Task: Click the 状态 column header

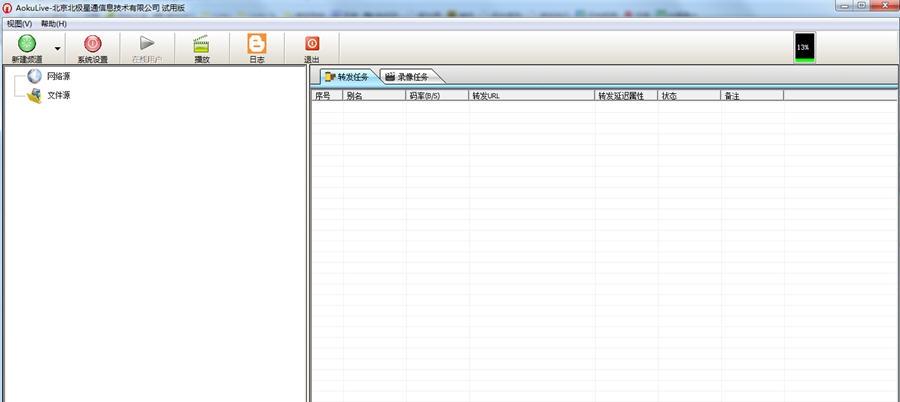Action: point(689,96)
